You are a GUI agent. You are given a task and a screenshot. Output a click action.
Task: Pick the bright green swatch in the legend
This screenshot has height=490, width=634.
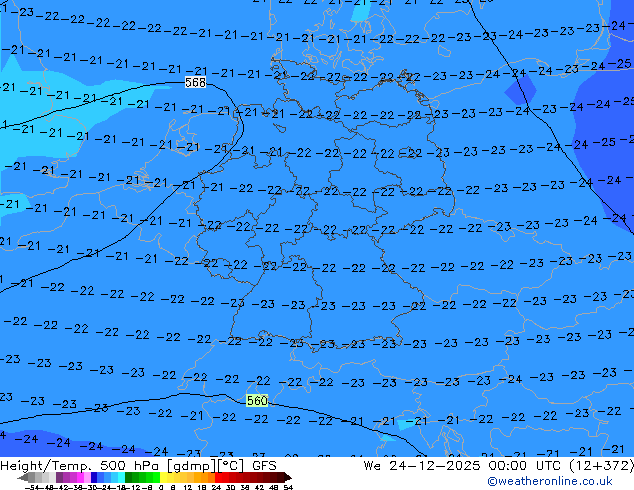click(156, 478)
